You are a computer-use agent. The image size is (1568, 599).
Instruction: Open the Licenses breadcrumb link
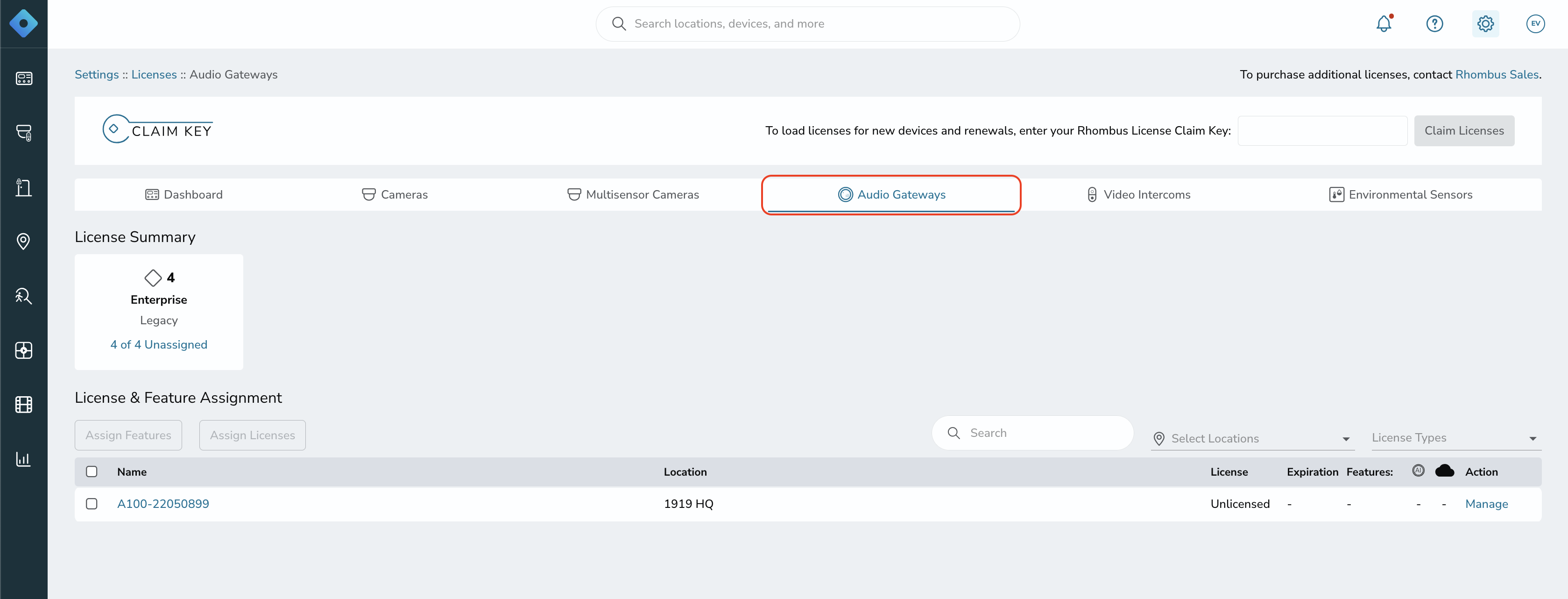pyautogui.click(x=154, y=75)
